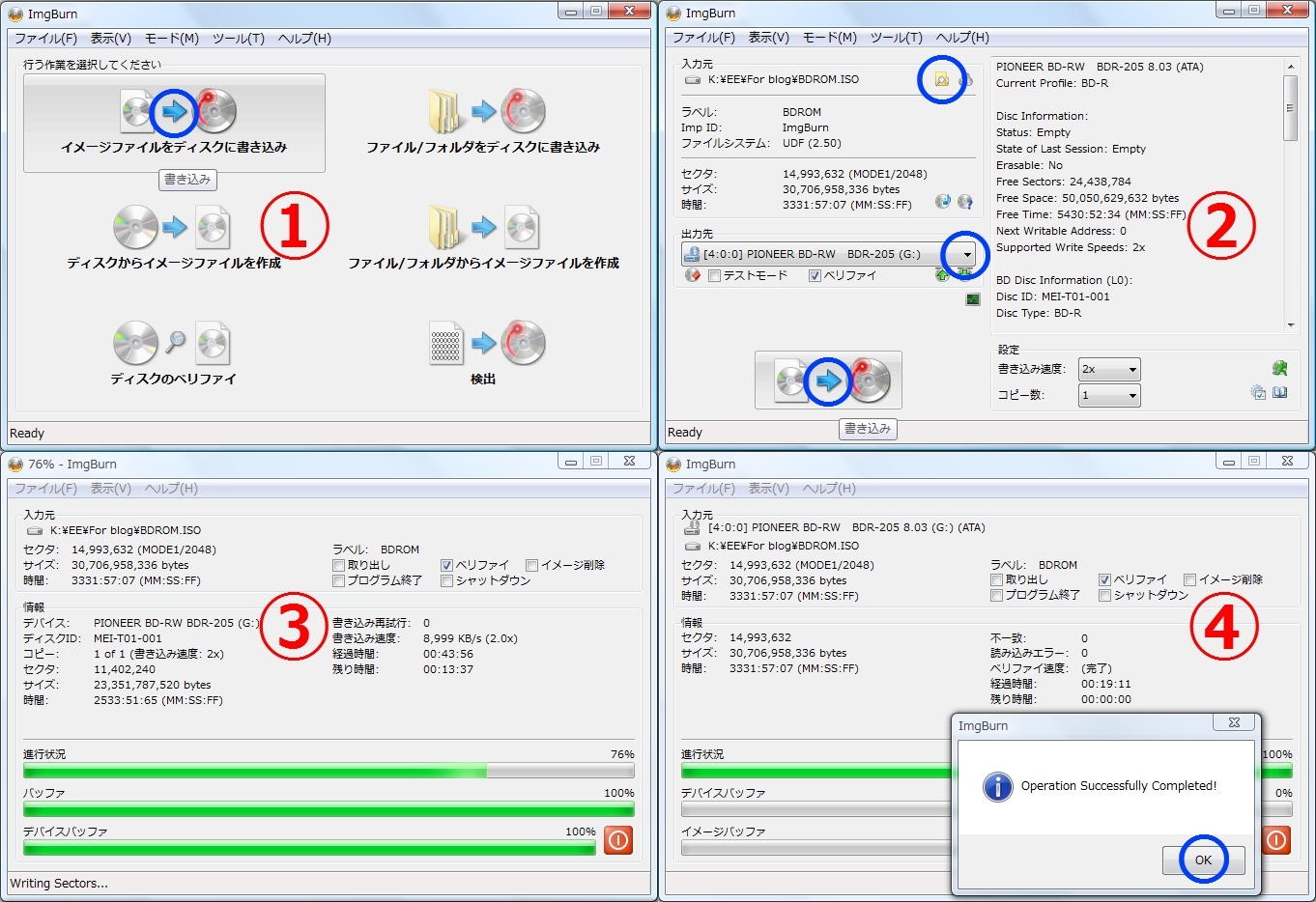Click 'Free Space: 50,050,629,632 bytes' line

click(x=1088, y=198)
